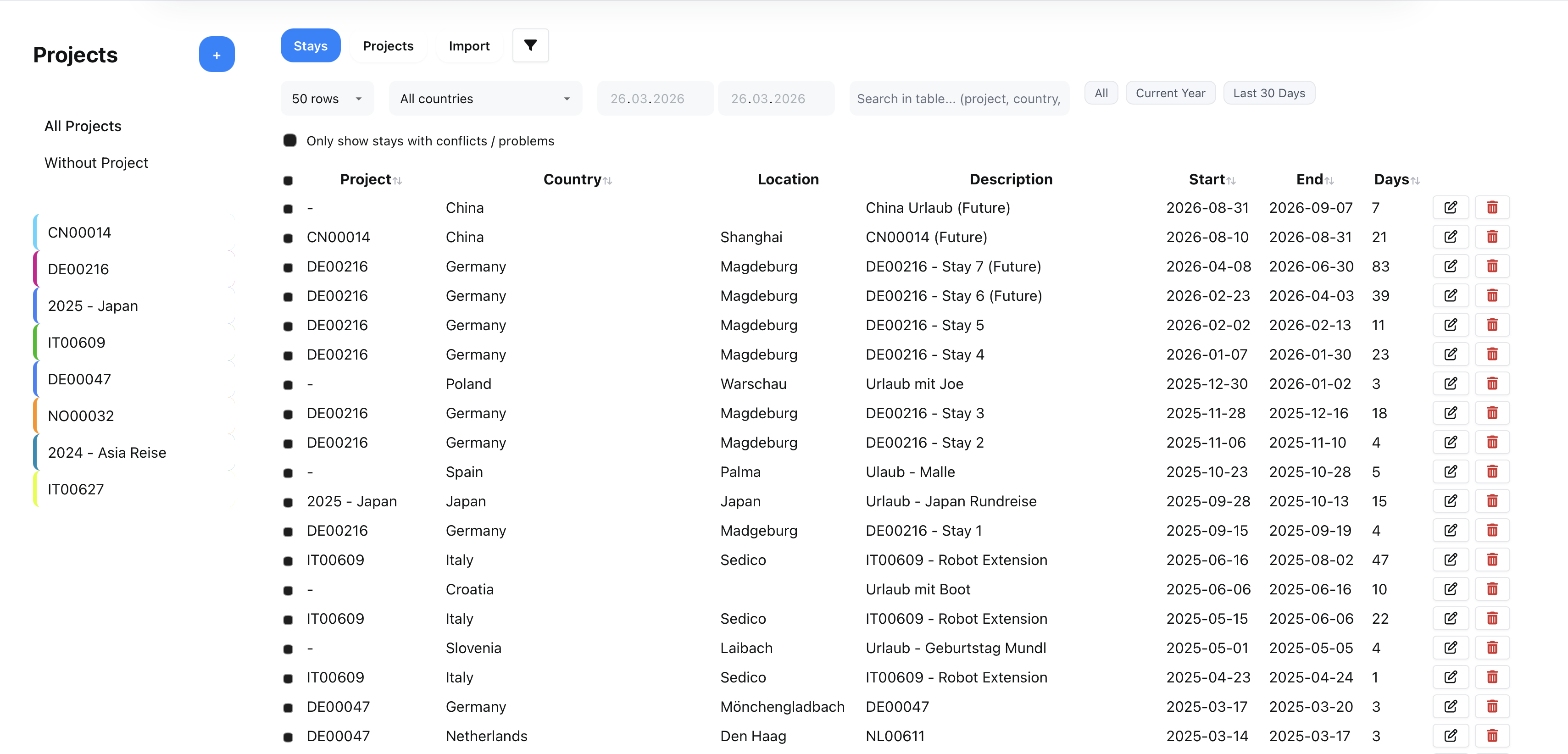
Task: Enable only show stays with conflicts
Action: pos(290,140)
